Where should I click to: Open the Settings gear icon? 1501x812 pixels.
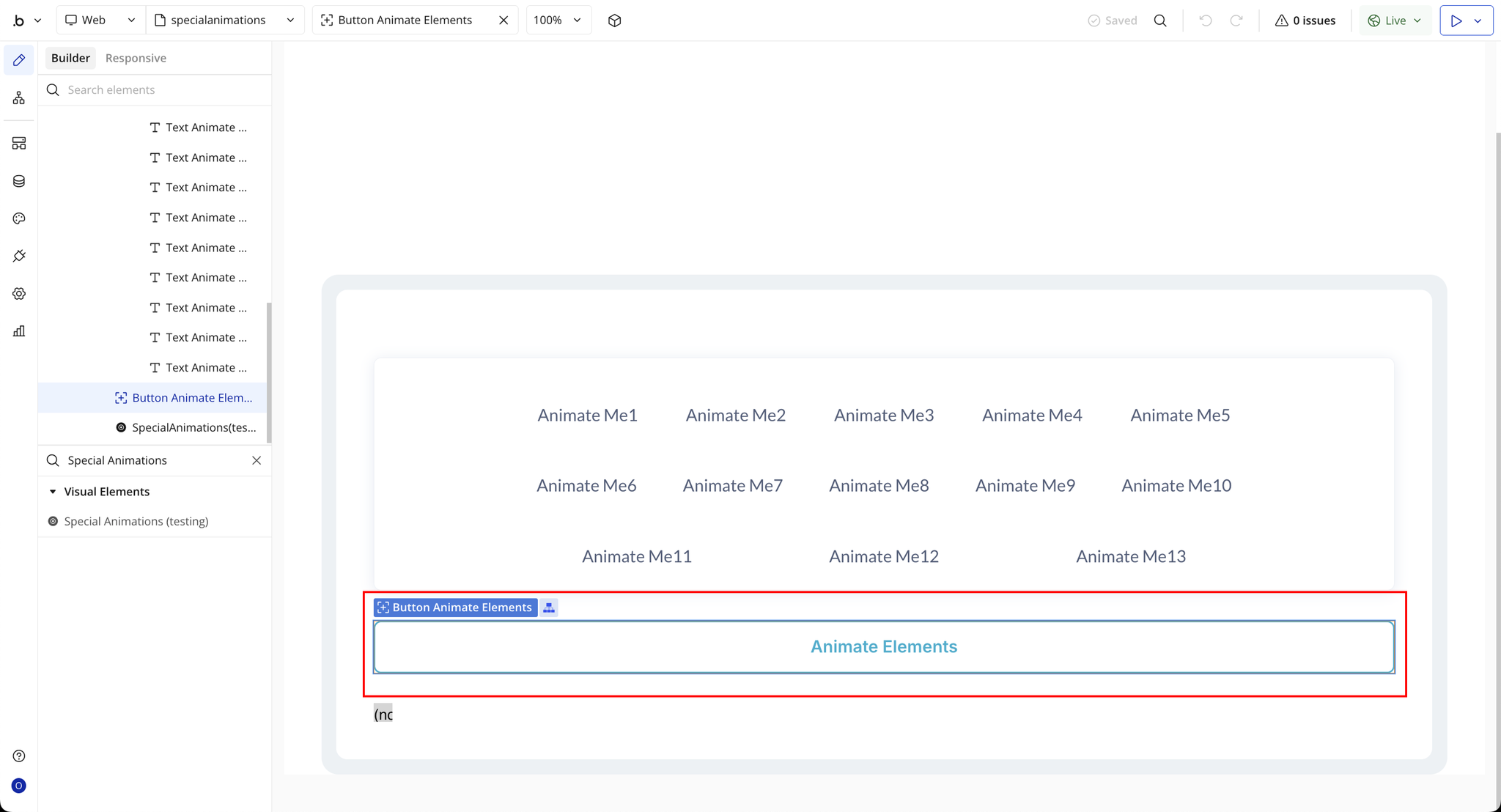click(19, 294)
